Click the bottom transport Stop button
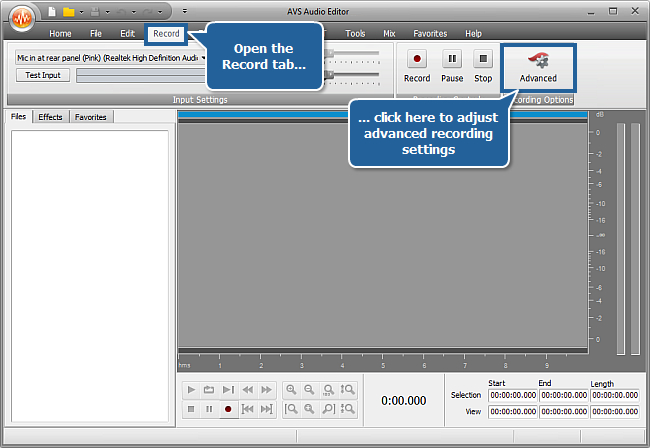 191,409
